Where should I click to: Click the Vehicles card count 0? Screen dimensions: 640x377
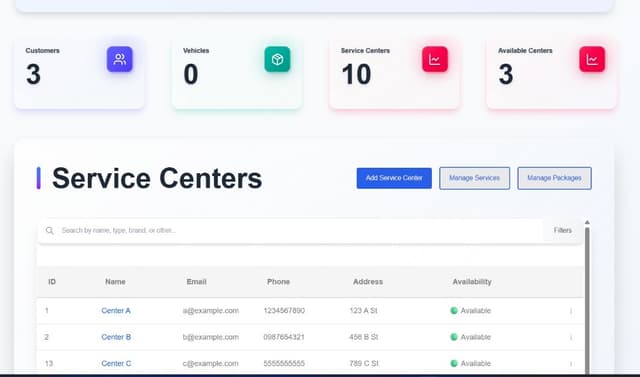[x=191, y=75]
